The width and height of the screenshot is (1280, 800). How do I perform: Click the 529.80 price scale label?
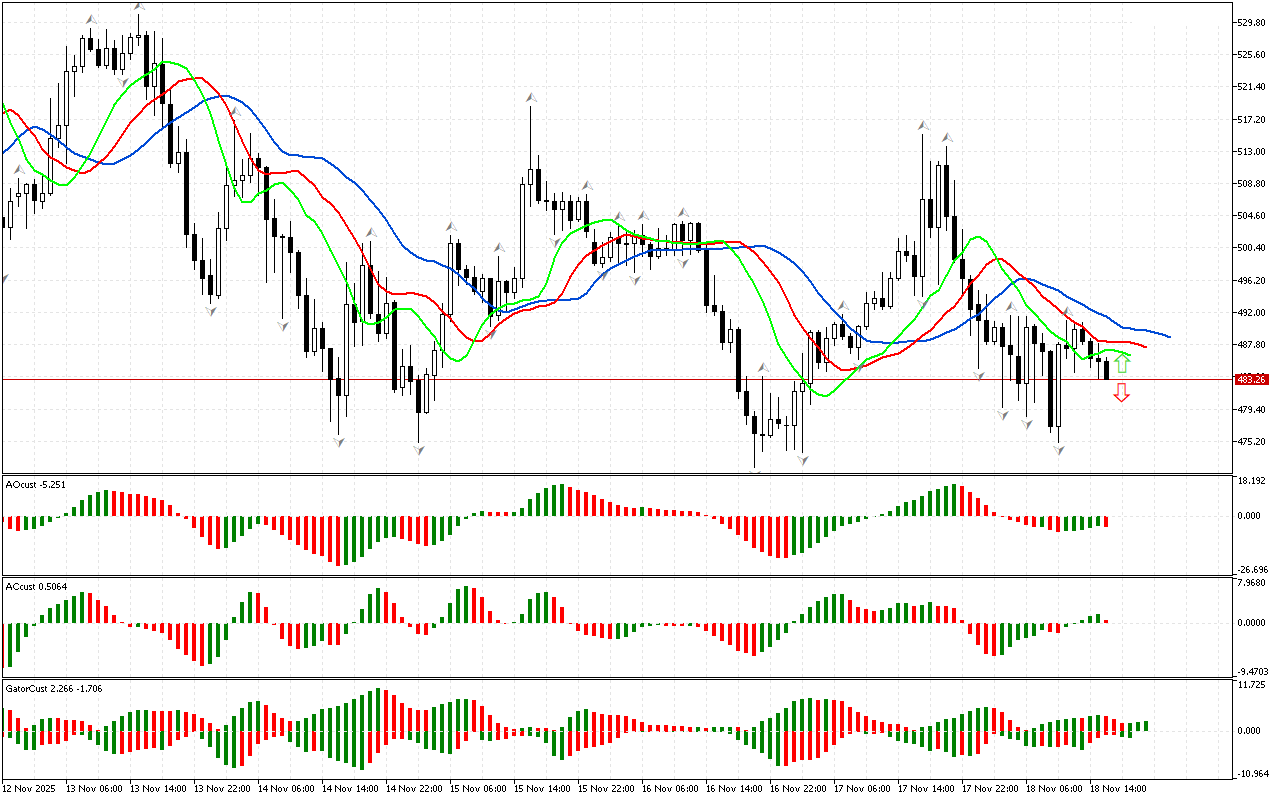click(x=1251, y=22)
